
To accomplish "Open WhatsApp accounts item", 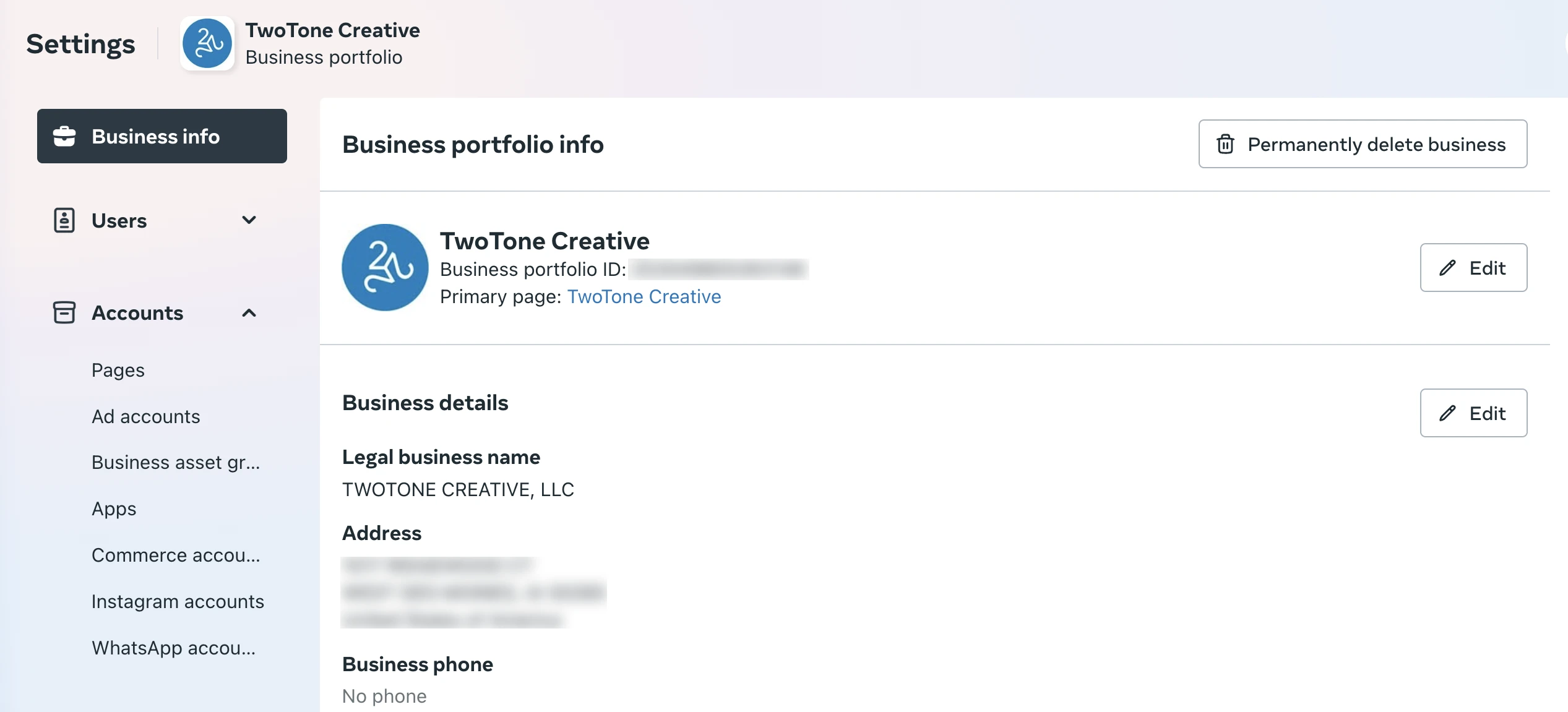I will pos(173,648).
